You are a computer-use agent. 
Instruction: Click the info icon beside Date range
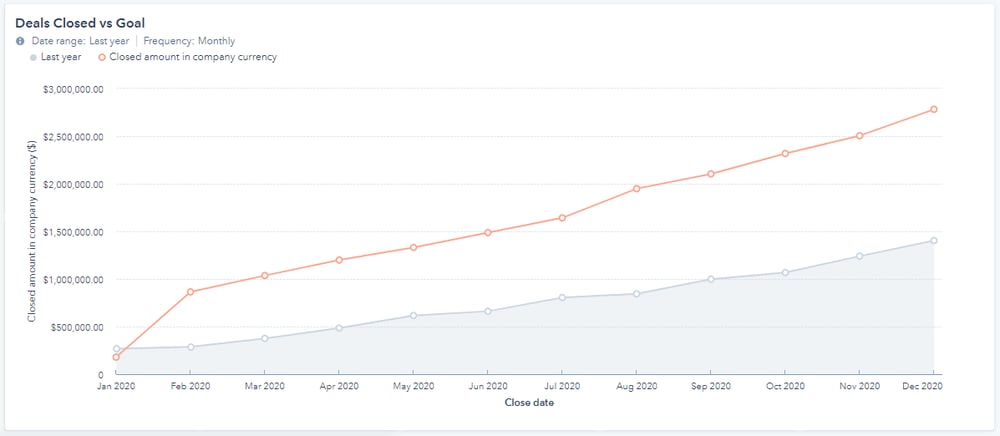(x=20, y=41)
